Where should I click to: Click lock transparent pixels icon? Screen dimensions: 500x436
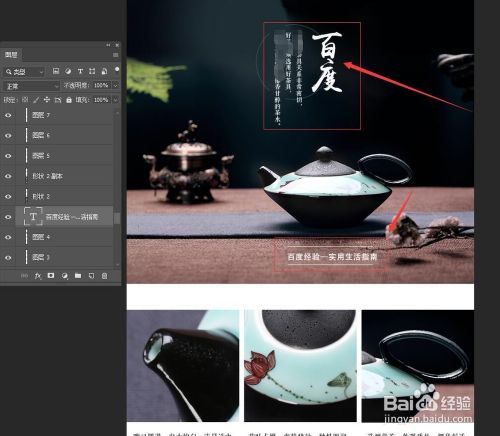(x=25, y=100)
